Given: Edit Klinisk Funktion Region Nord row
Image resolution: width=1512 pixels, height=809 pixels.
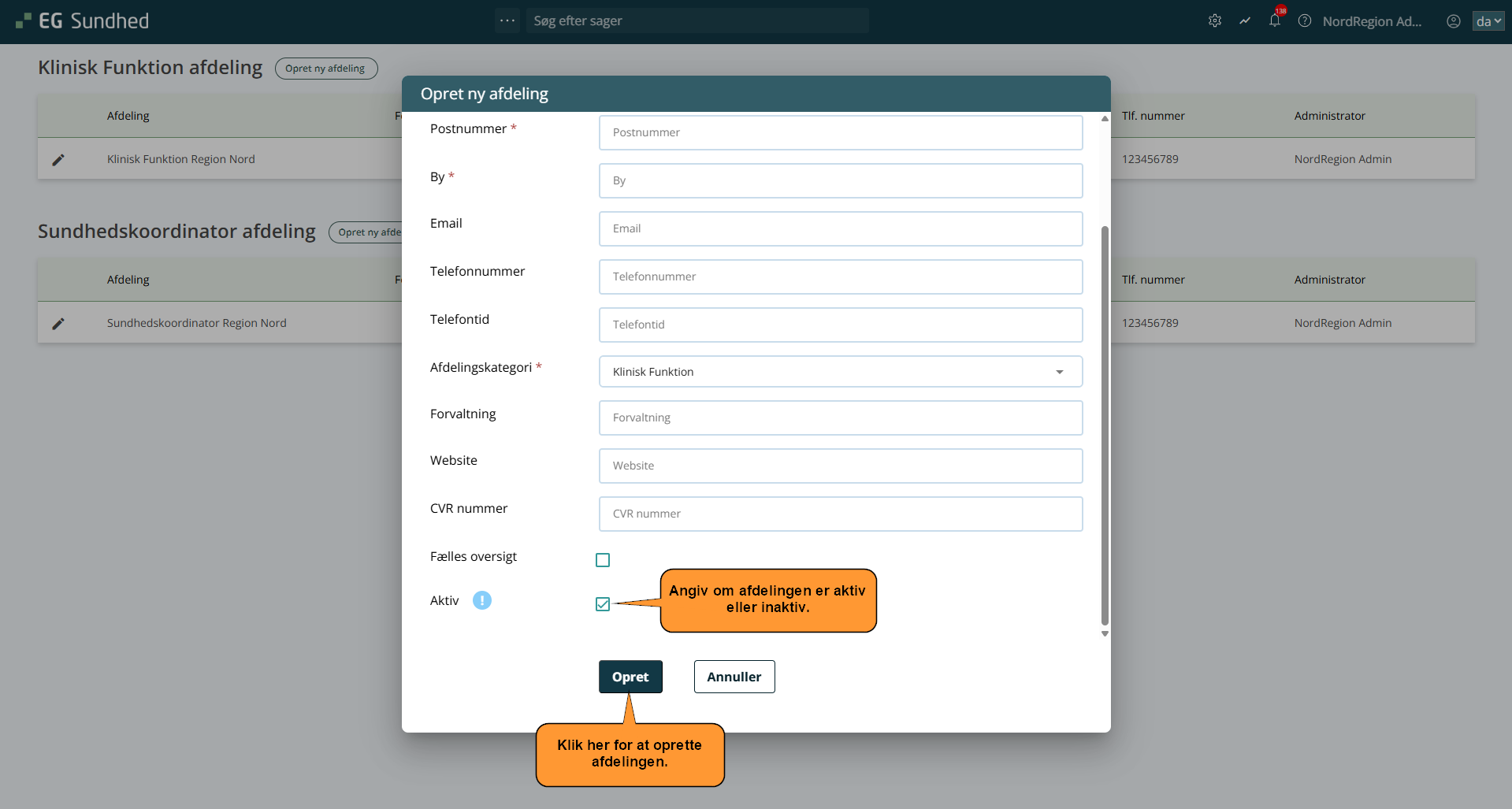Looking at the screenshot, I should coord(58,160).
